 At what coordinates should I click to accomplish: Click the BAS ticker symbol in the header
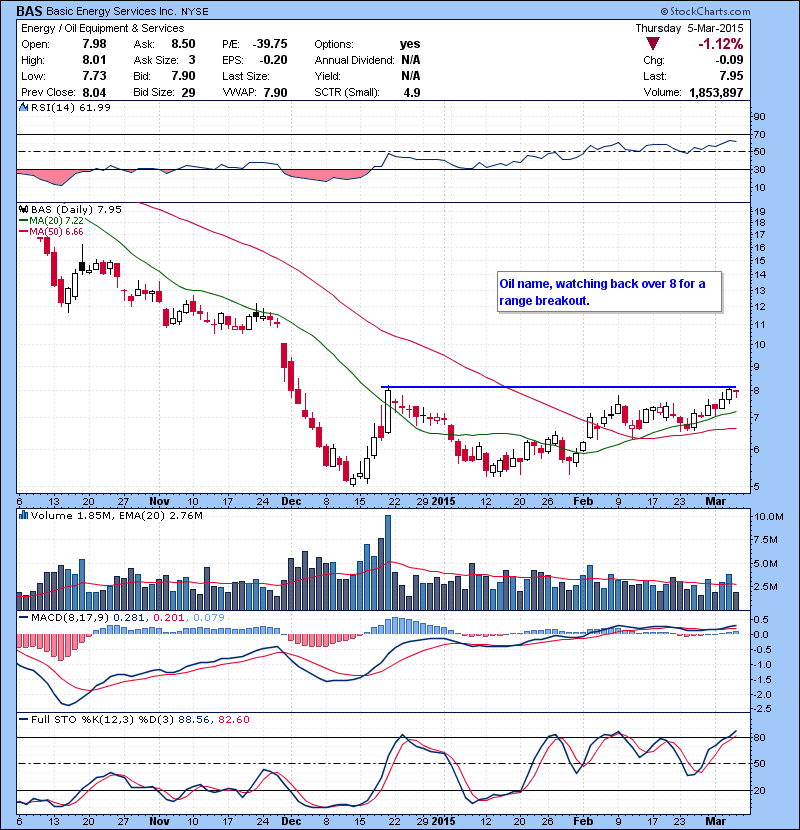(29, 11)
